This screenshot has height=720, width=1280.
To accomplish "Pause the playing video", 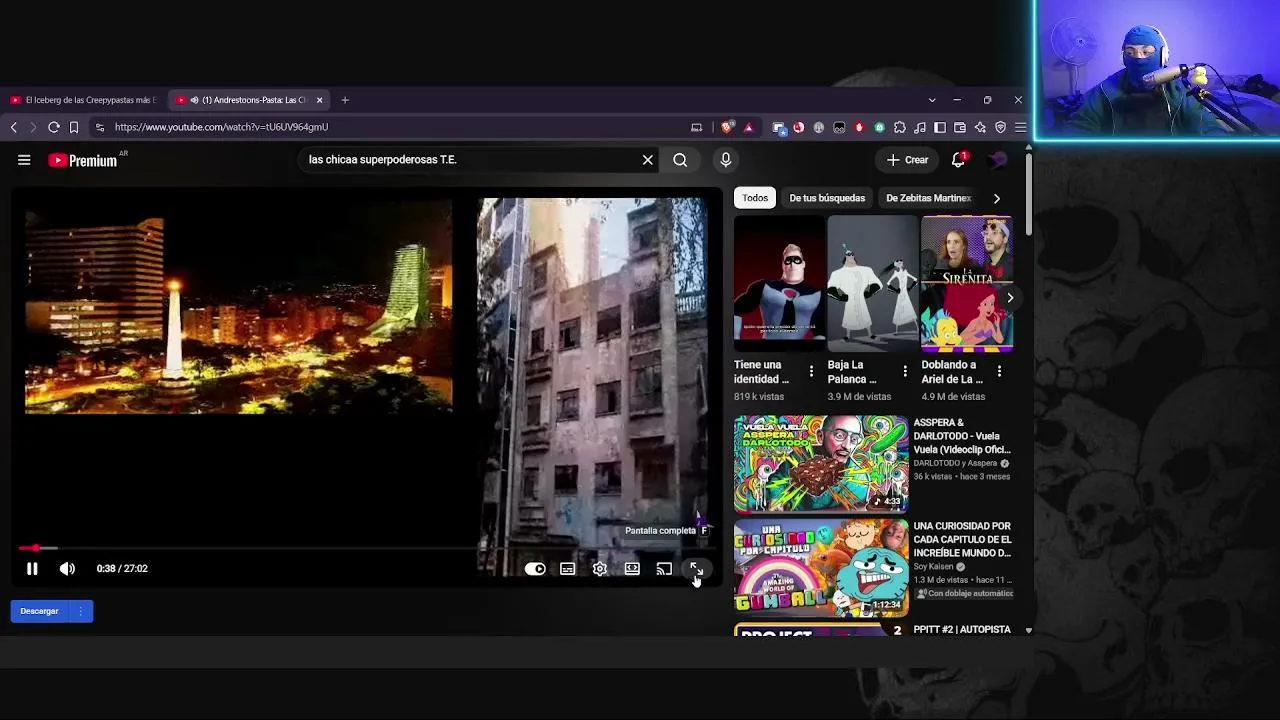I will coord(32,569).
